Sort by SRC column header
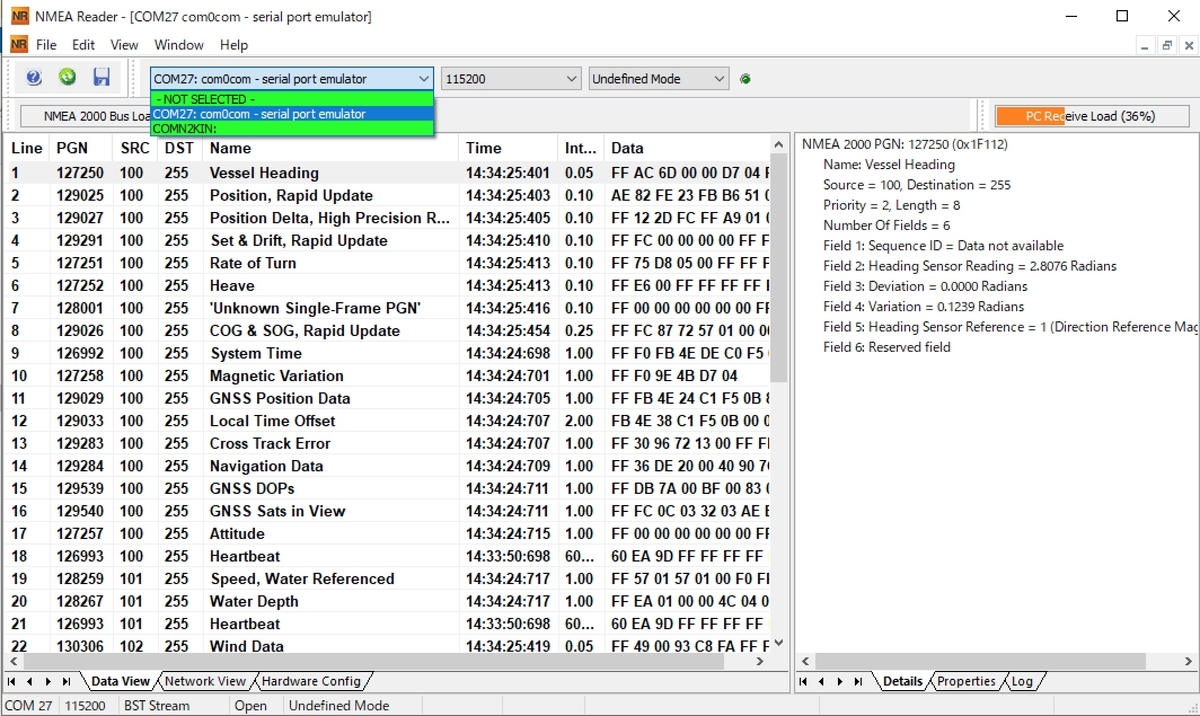The image size is (1200, 716). coord(137,148)
